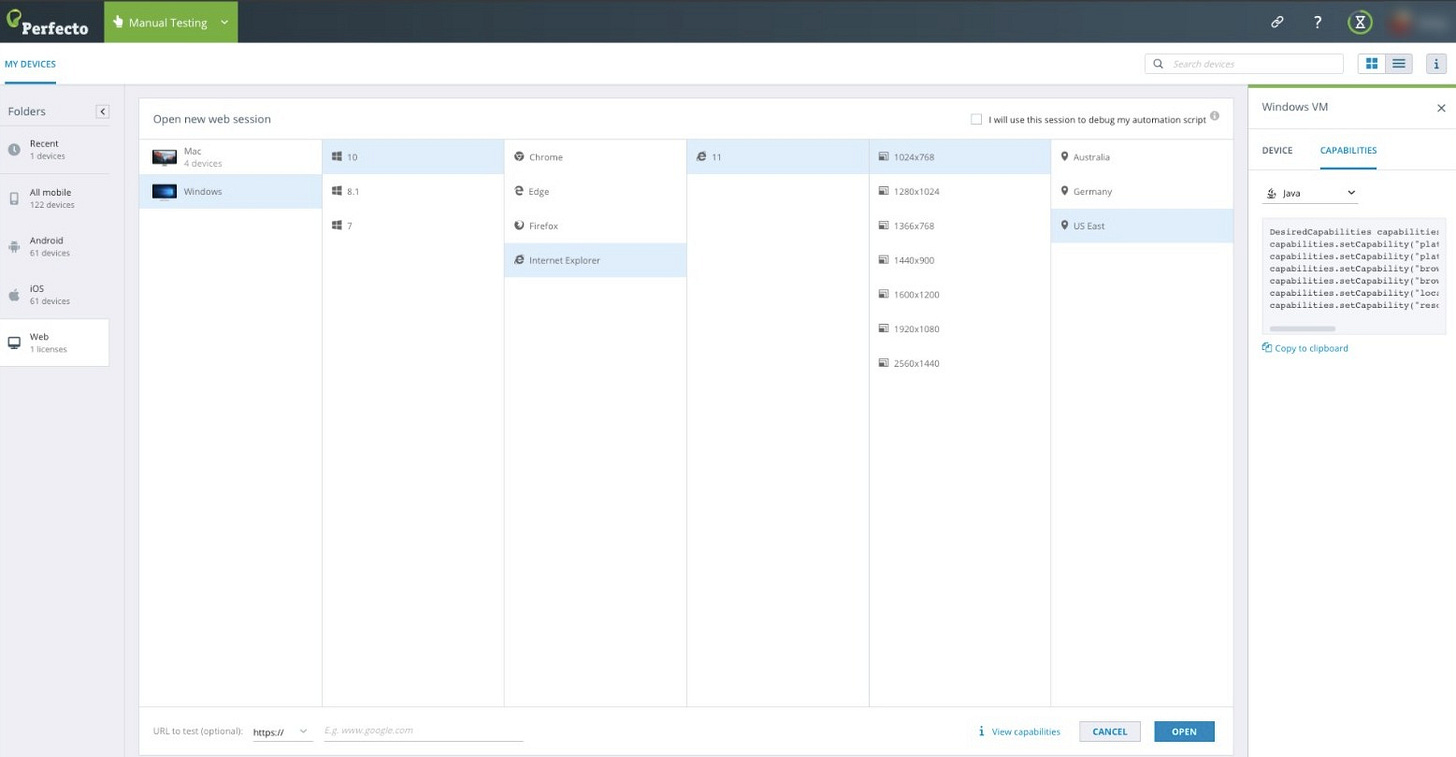
Task: Click the Germany location pin icon
Action: click(1064, 190)
